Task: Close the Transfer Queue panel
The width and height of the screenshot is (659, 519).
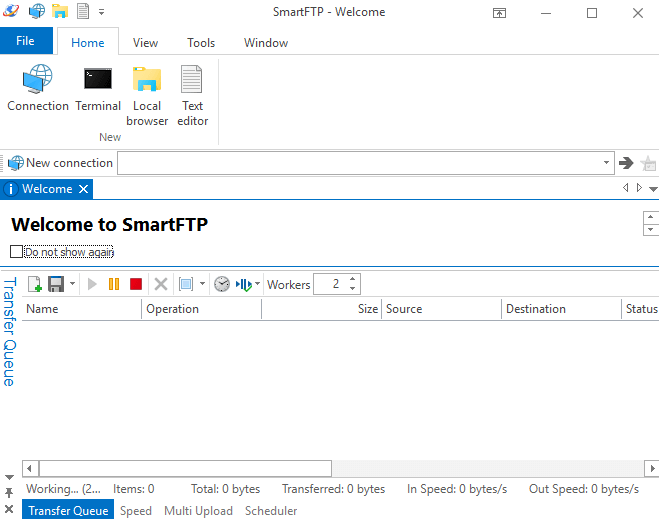Action: [x=9, y=509]
